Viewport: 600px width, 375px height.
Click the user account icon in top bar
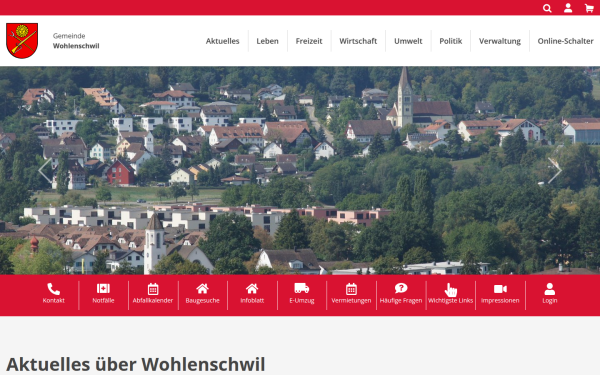[568, 8]
